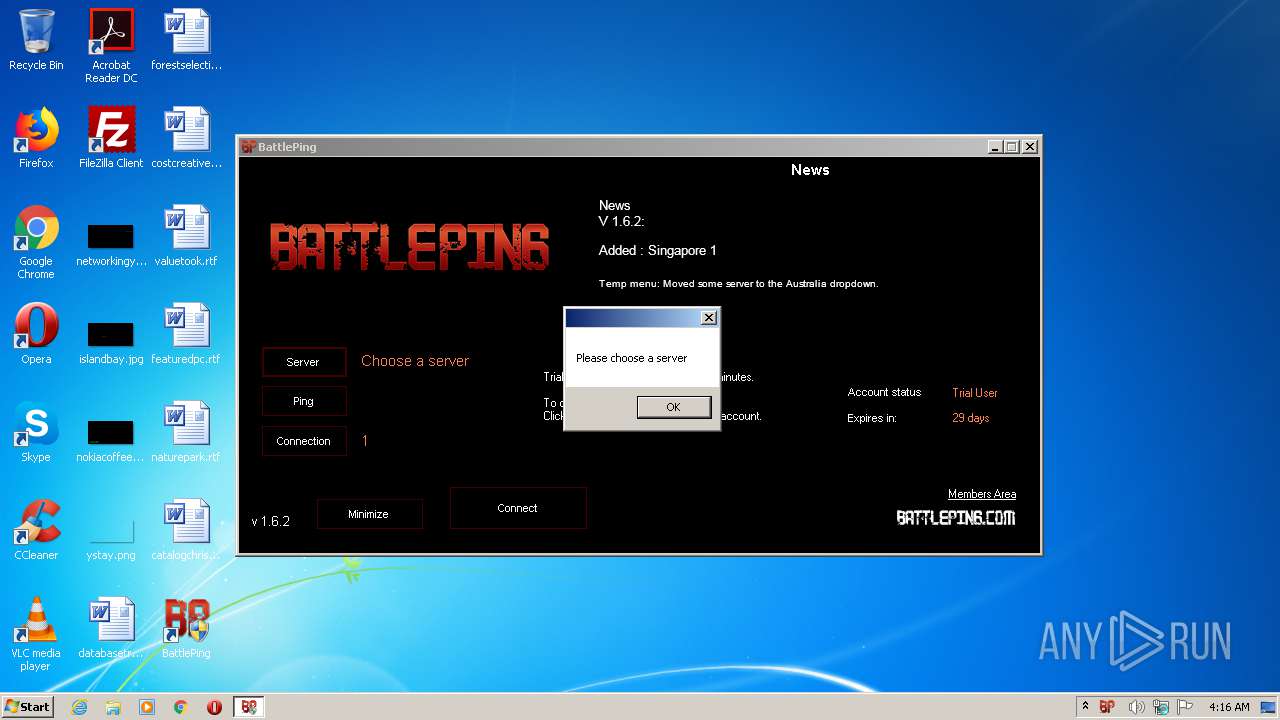This screenshot has width=1280, height=720.
Task: Launch VLC media player shortcut
Action: 36,634
